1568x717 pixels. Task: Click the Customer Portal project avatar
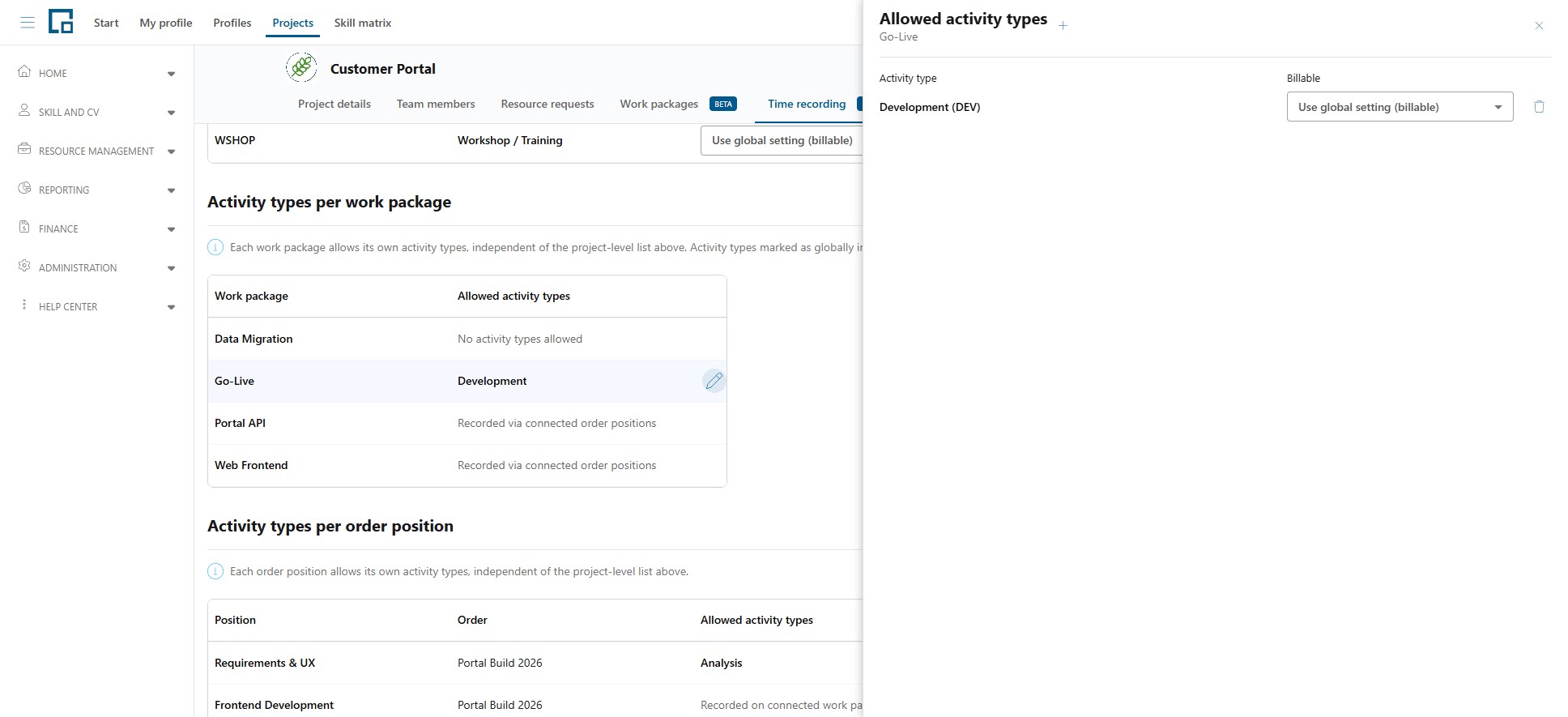(x=301, y=67)
